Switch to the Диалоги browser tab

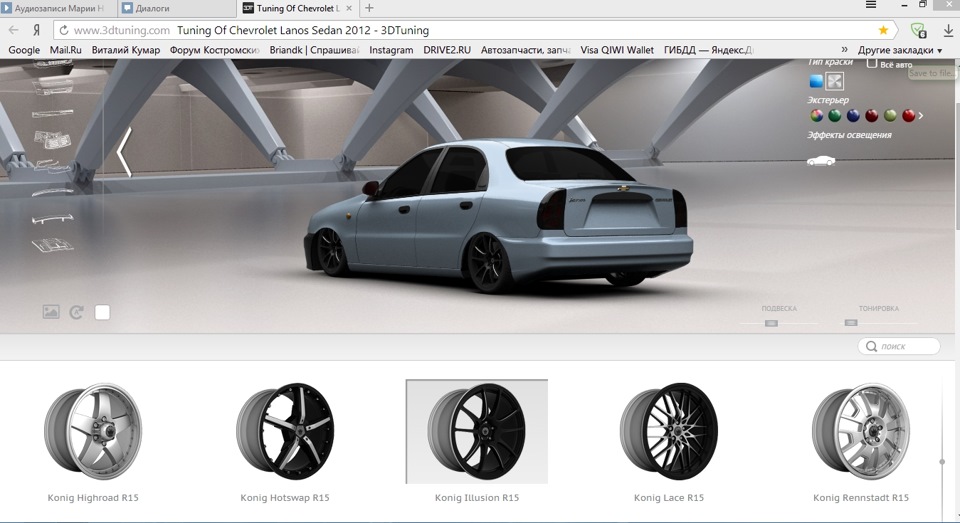(176, 8)
